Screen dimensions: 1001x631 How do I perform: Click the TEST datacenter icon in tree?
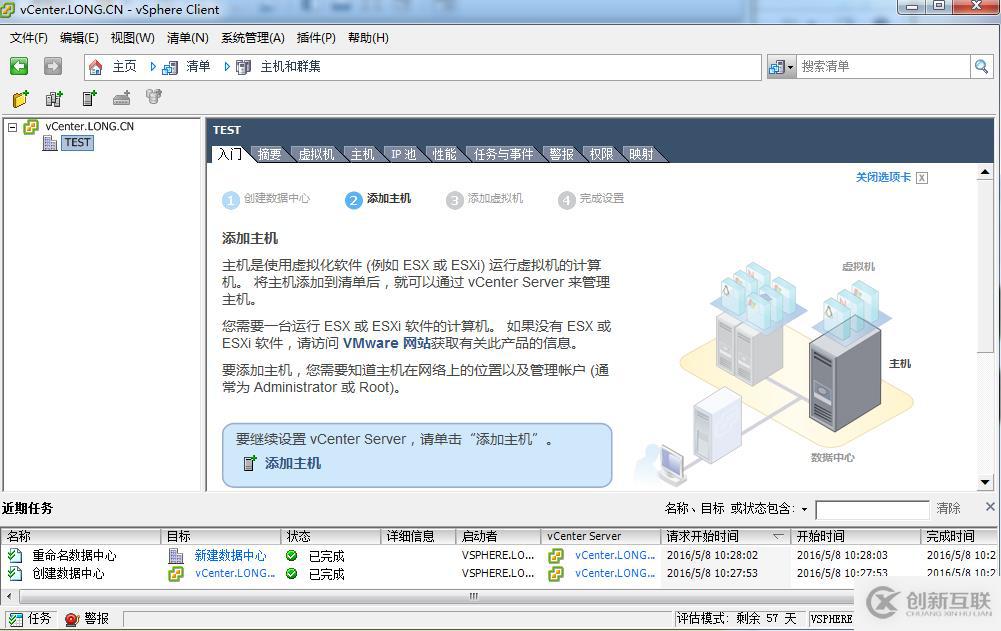[50, 142]
